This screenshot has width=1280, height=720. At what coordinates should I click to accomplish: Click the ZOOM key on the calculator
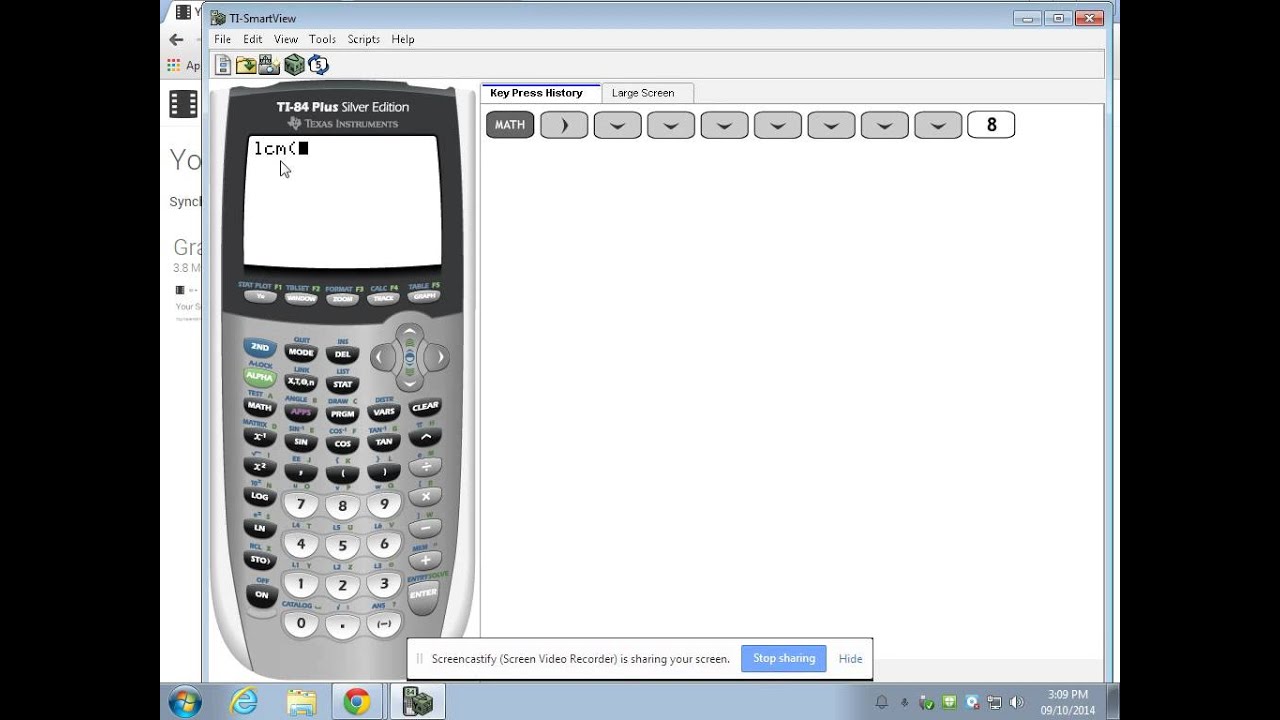[343, 299]
